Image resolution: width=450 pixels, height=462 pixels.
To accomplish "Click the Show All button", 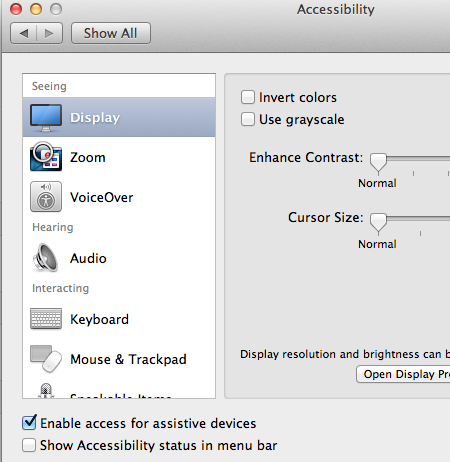I will click(111, 33).
